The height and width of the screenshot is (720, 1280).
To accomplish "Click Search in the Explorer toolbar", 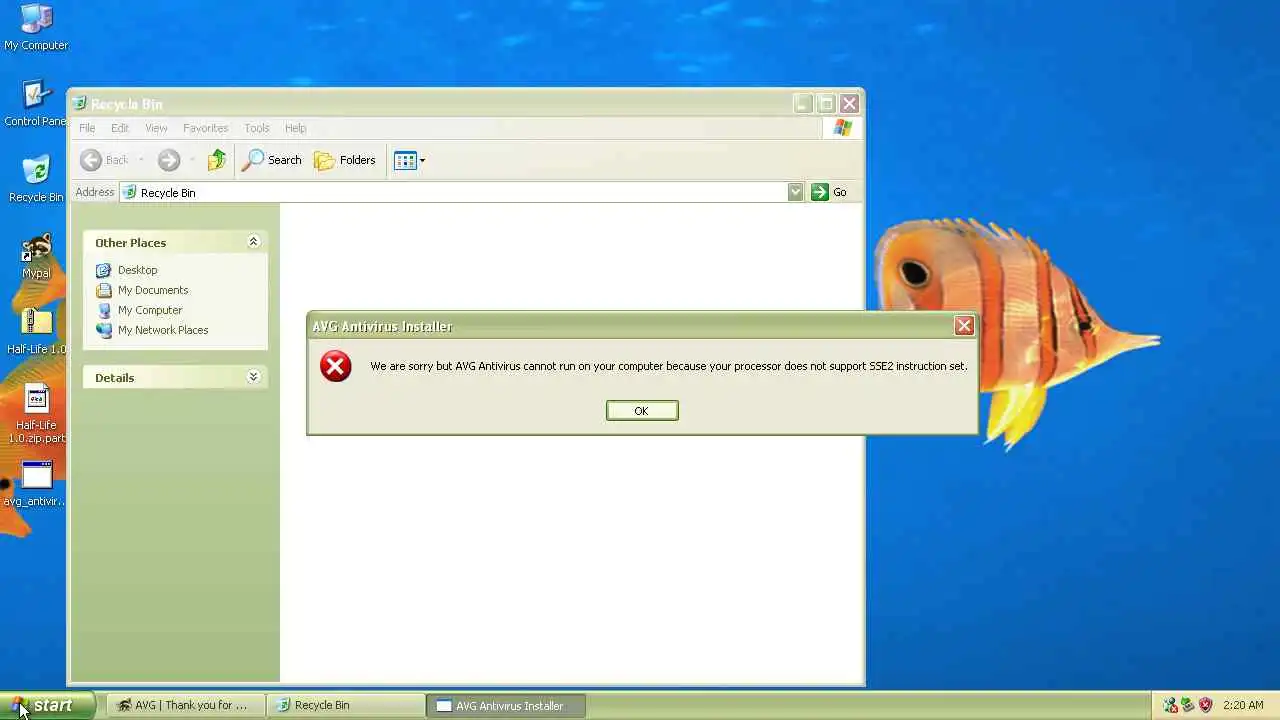I will pyautogui.click(x=272, y=160).
